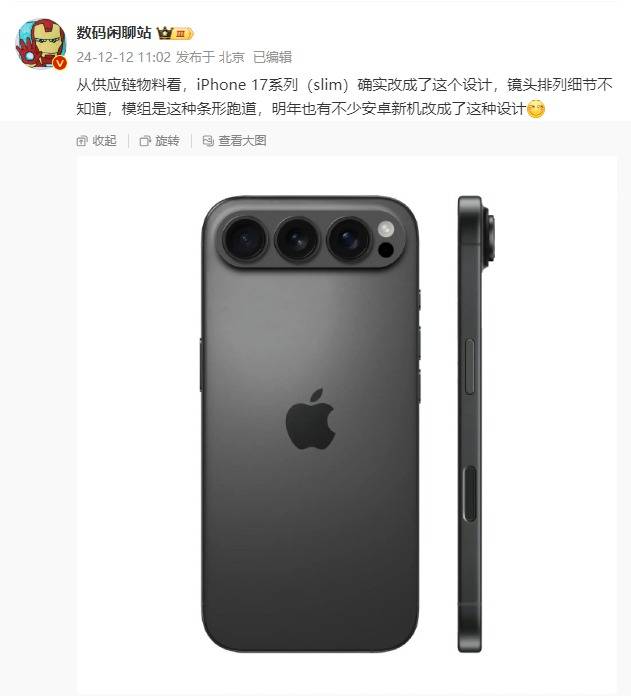Rotate the image with 旋转

point(159,141)
